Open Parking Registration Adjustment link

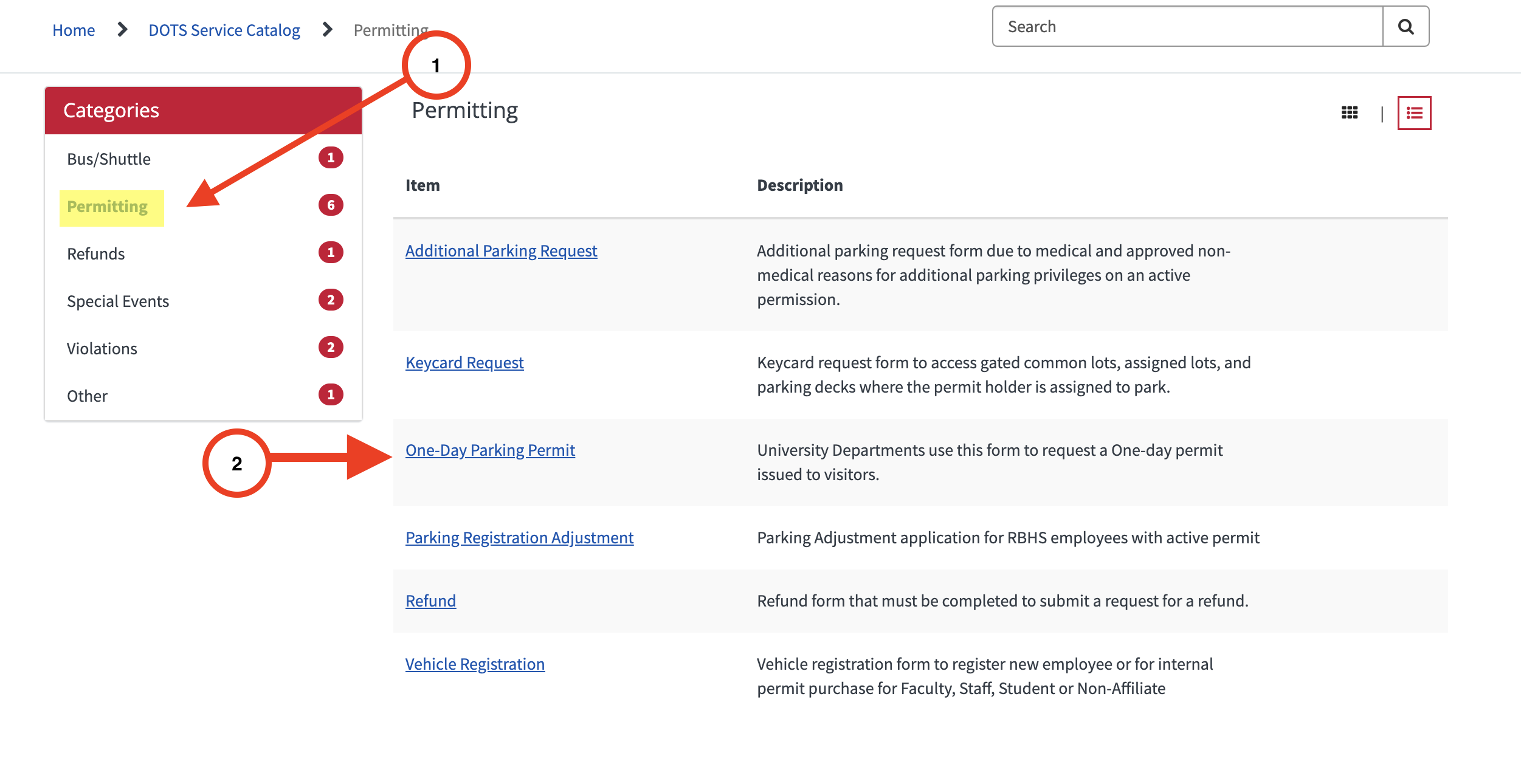(x=520, y=538)
